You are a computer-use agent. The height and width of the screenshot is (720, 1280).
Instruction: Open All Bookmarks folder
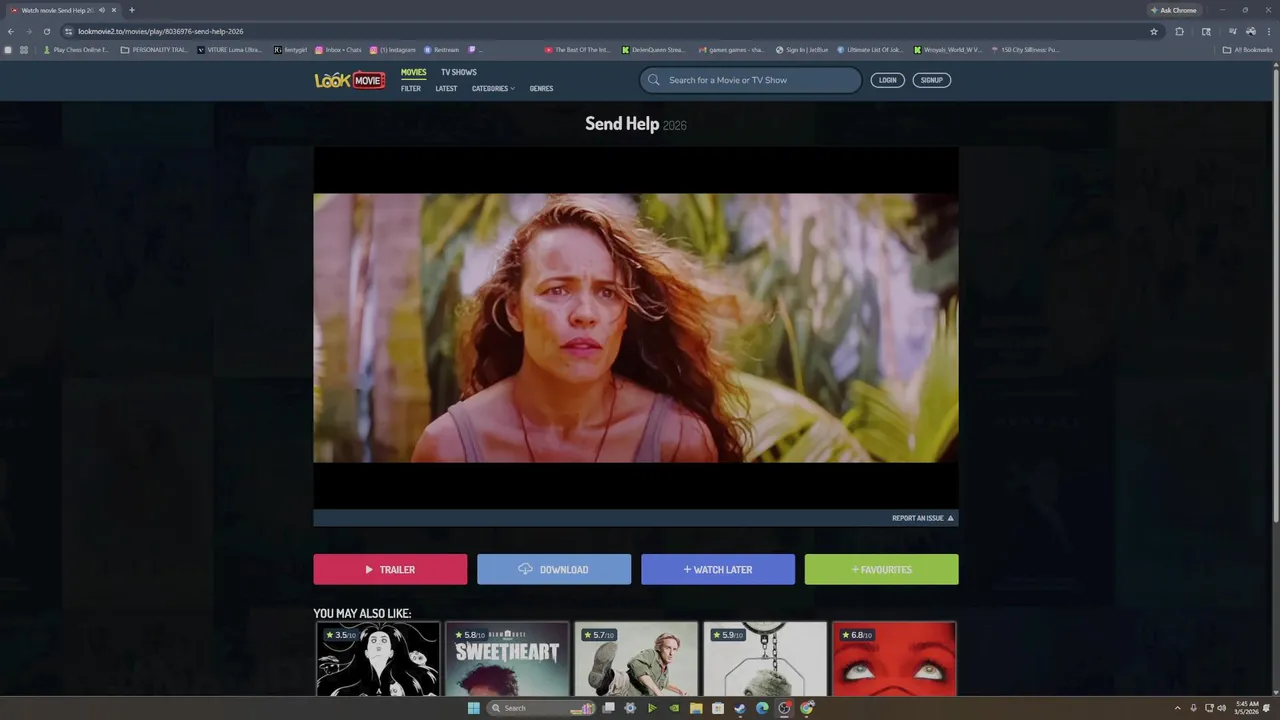tap(1247, 49)
